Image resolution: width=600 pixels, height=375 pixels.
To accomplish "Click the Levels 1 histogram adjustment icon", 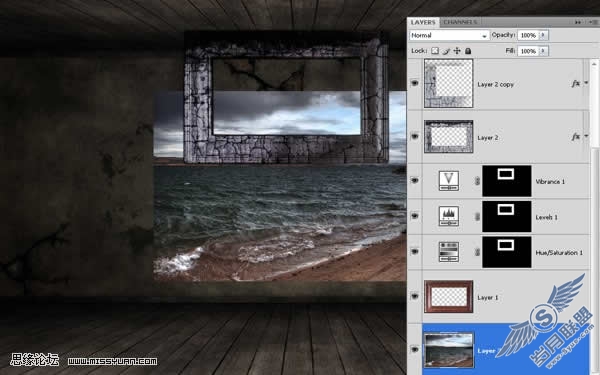I will pos(448,216).
